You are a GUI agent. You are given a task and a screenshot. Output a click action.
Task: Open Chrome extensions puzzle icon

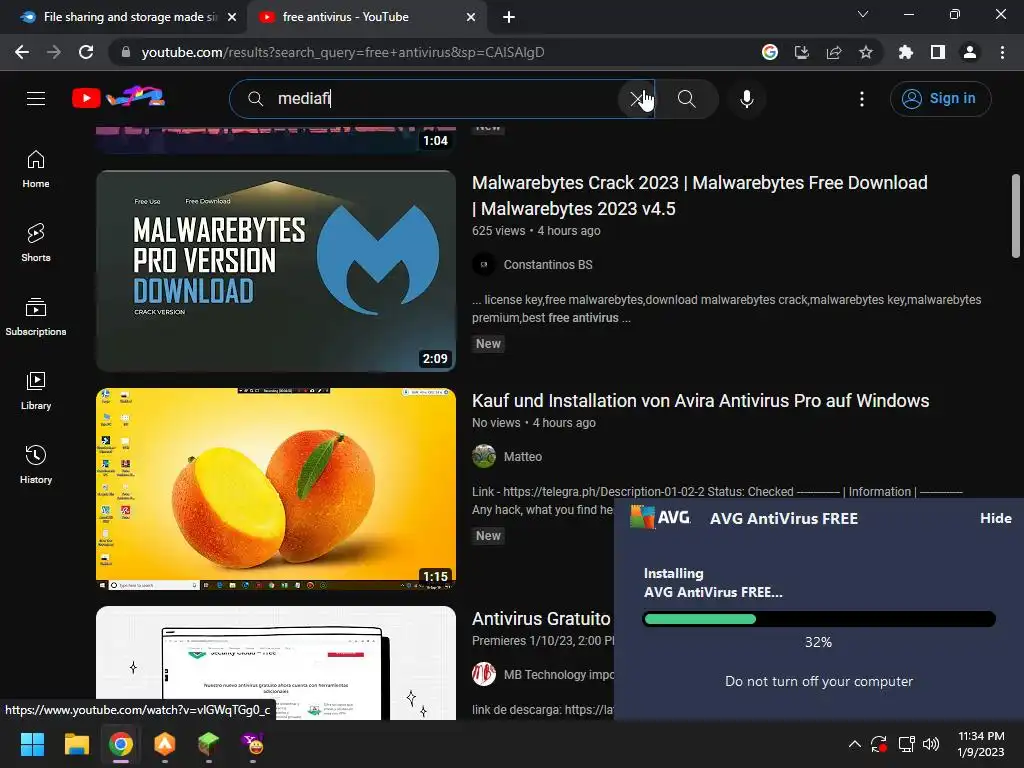906,52
